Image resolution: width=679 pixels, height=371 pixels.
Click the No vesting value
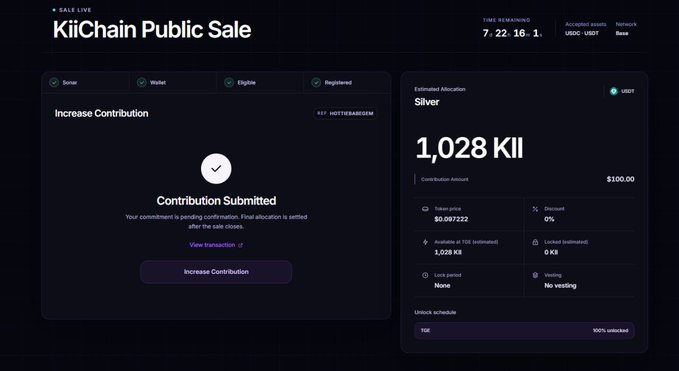(x=560, y=286)
